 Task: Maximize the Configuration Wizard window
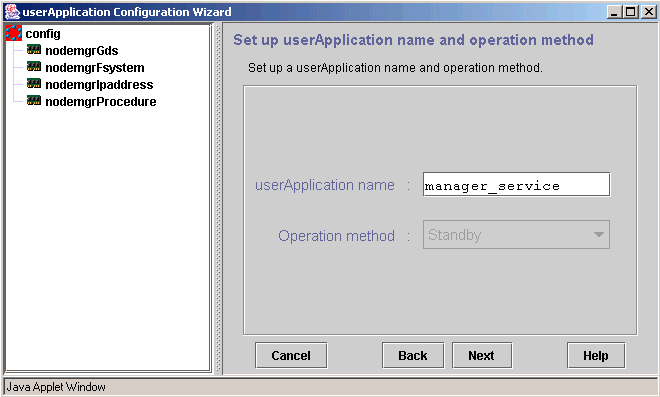[631, 12]
